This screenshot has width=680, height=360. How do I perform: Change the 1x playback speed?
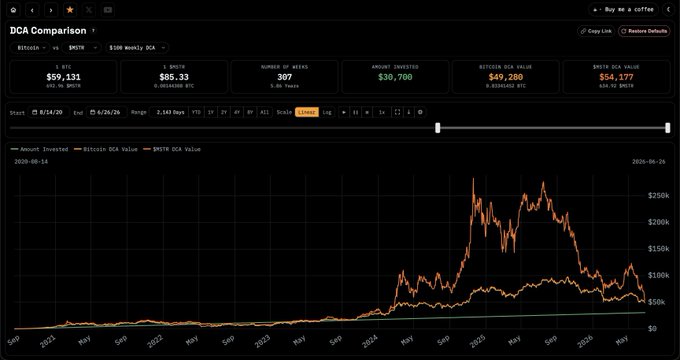[x=382, y=112]
